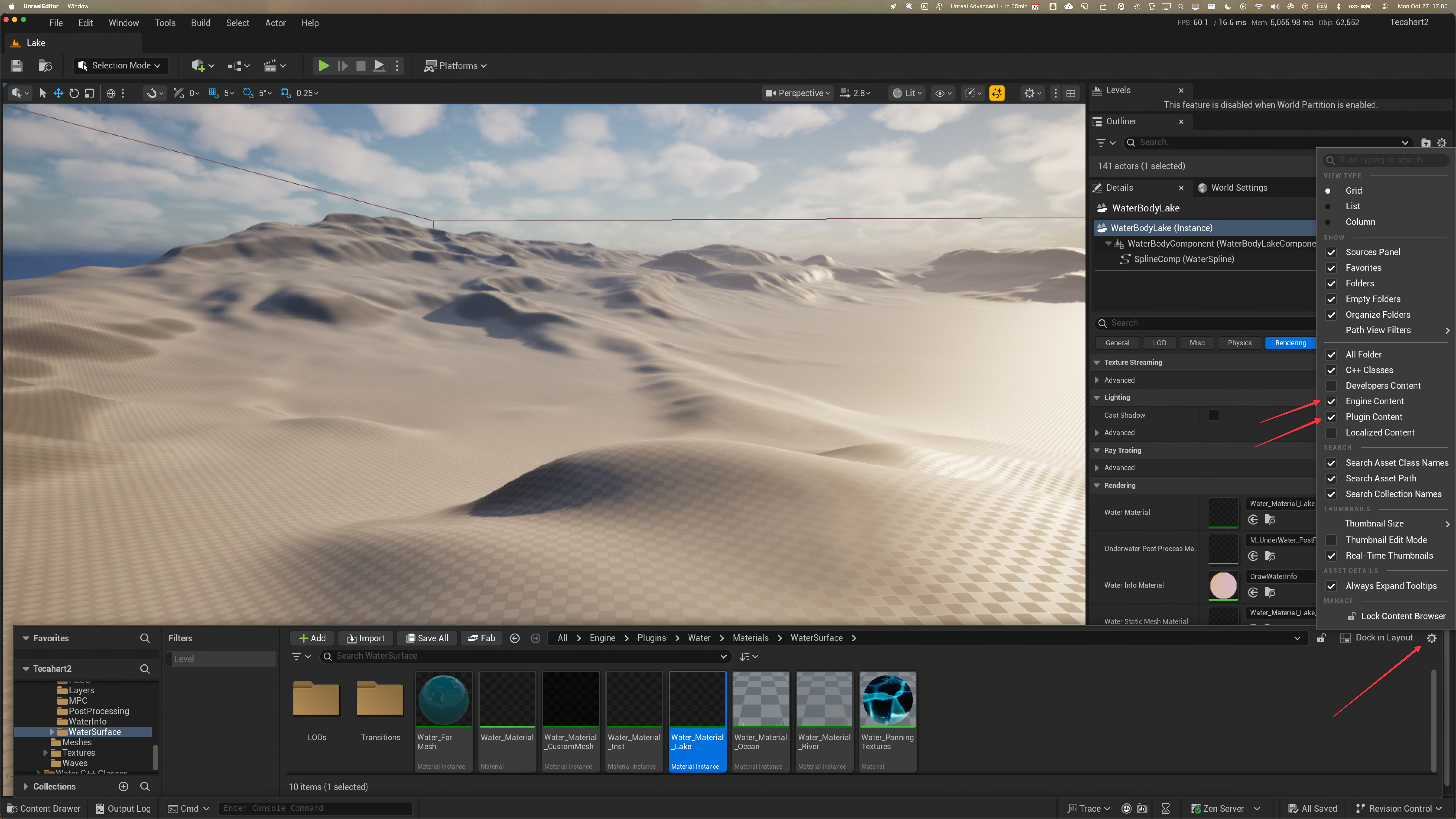Viewport: 1456px width, 819px height.
Task: Click the Favorites search magnifier icon
Action: (145, 638)
